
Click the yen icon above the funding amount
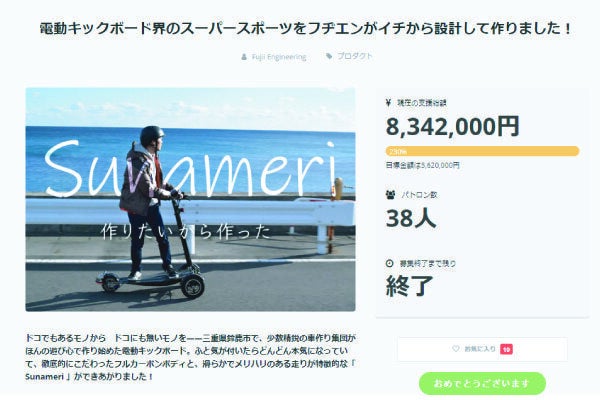[x=388, y=102]
